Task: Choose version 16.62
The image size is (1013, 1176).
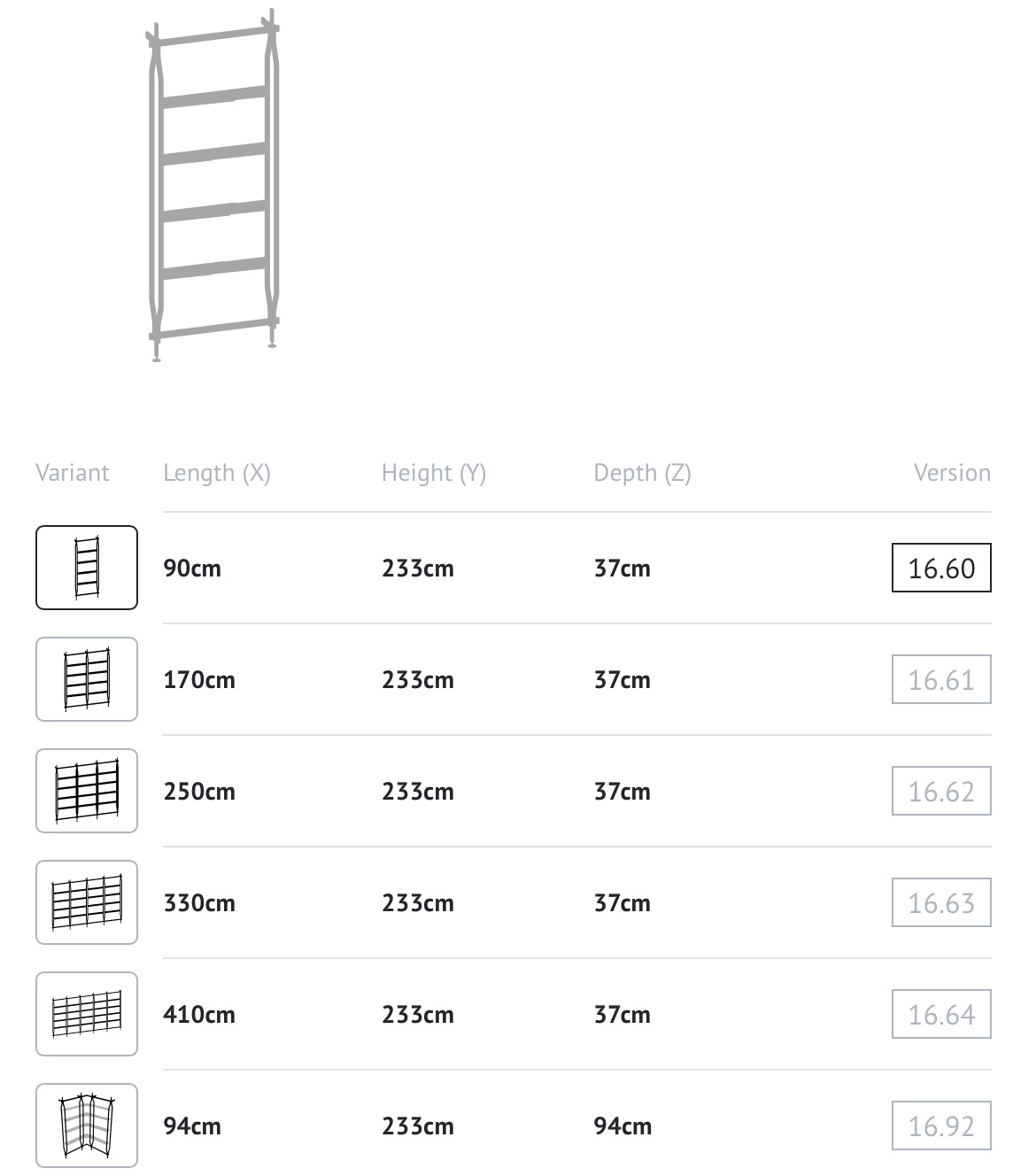Action: pos(941,791)
